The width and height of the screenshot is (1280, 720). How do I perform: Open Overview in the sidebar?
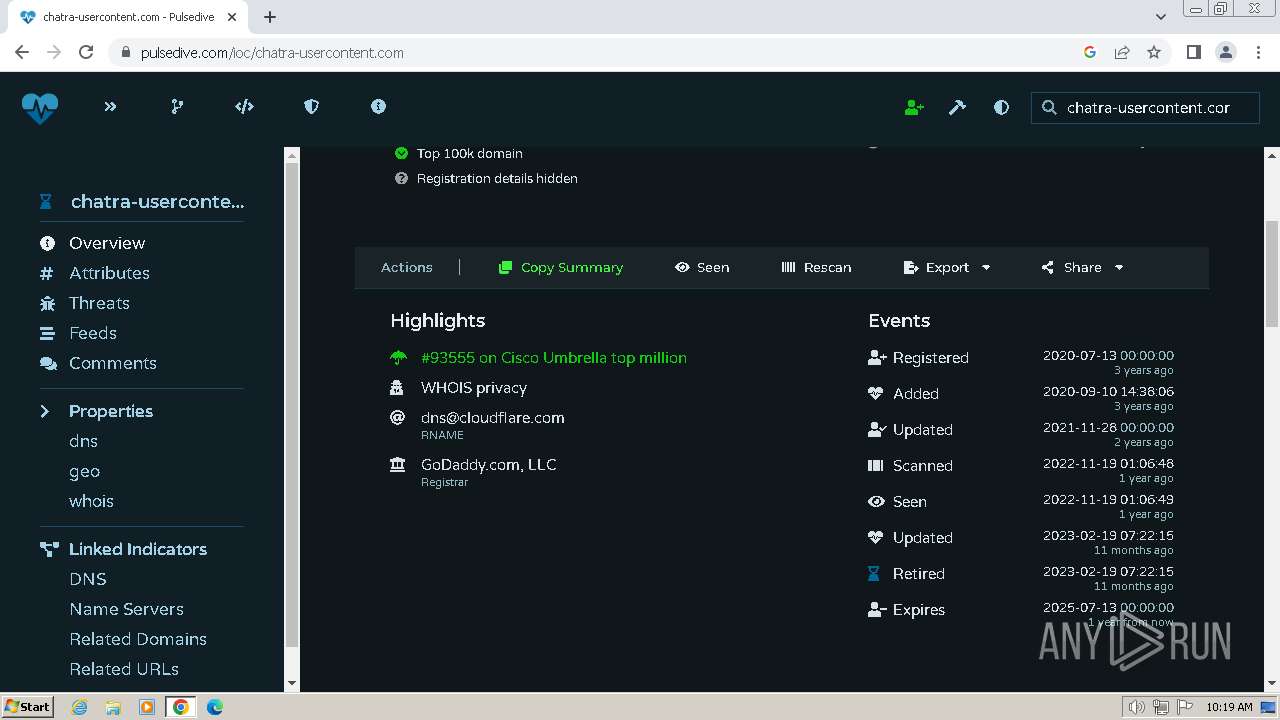point(107,243)
